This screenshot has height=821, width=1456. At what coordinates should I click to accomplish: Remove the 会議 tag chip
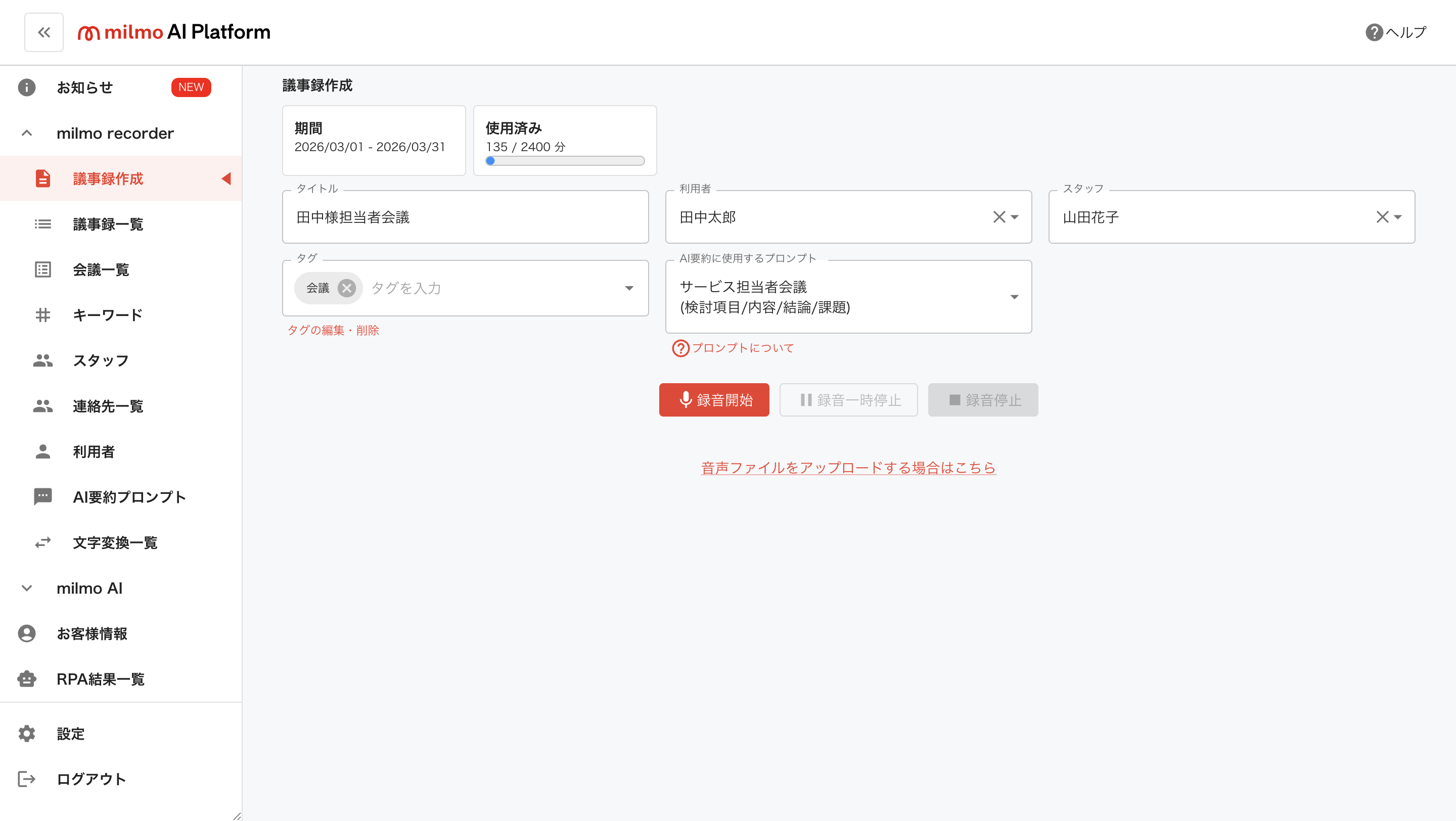click(346, 288)
